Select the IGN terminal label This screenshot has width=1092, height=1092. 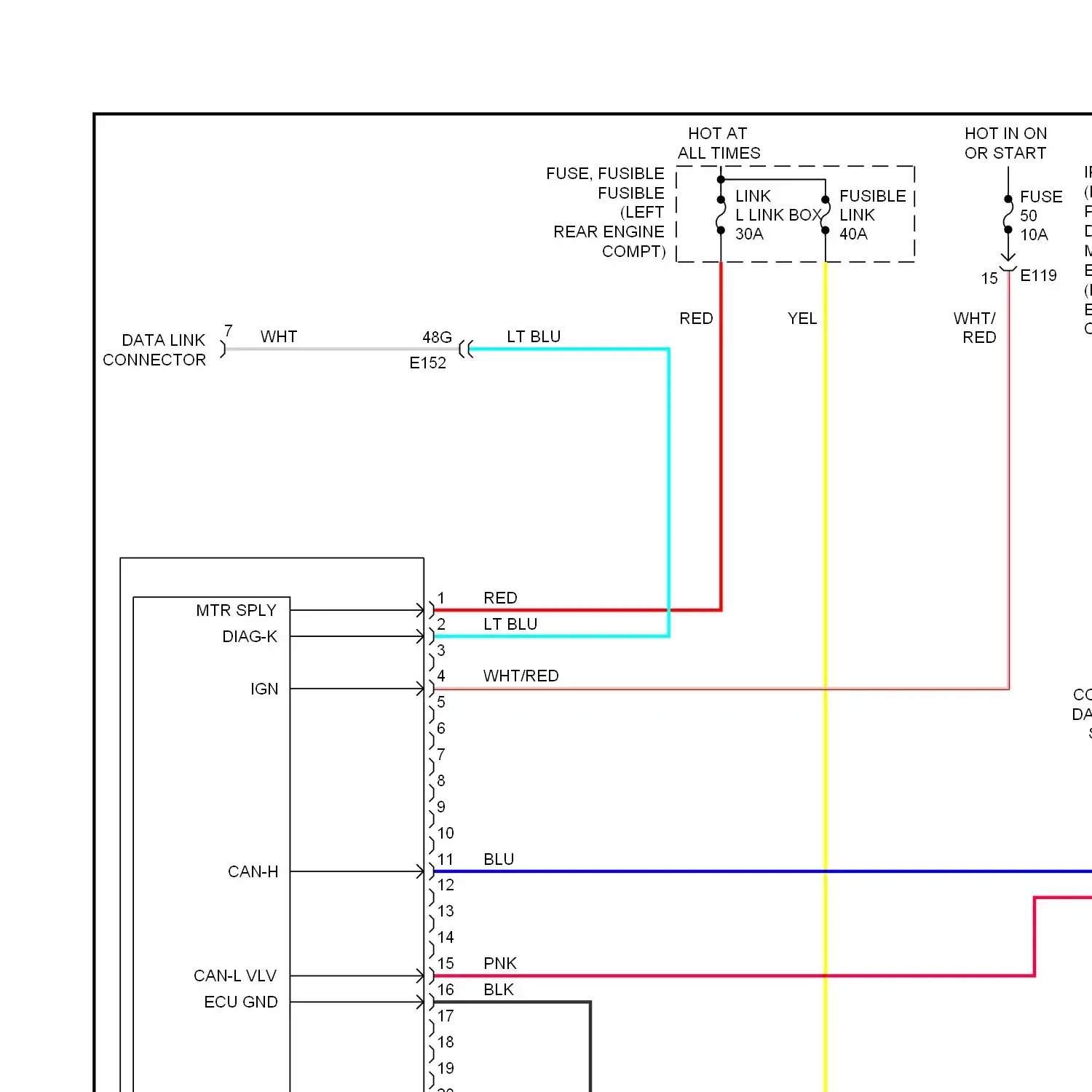click(264, 689)
